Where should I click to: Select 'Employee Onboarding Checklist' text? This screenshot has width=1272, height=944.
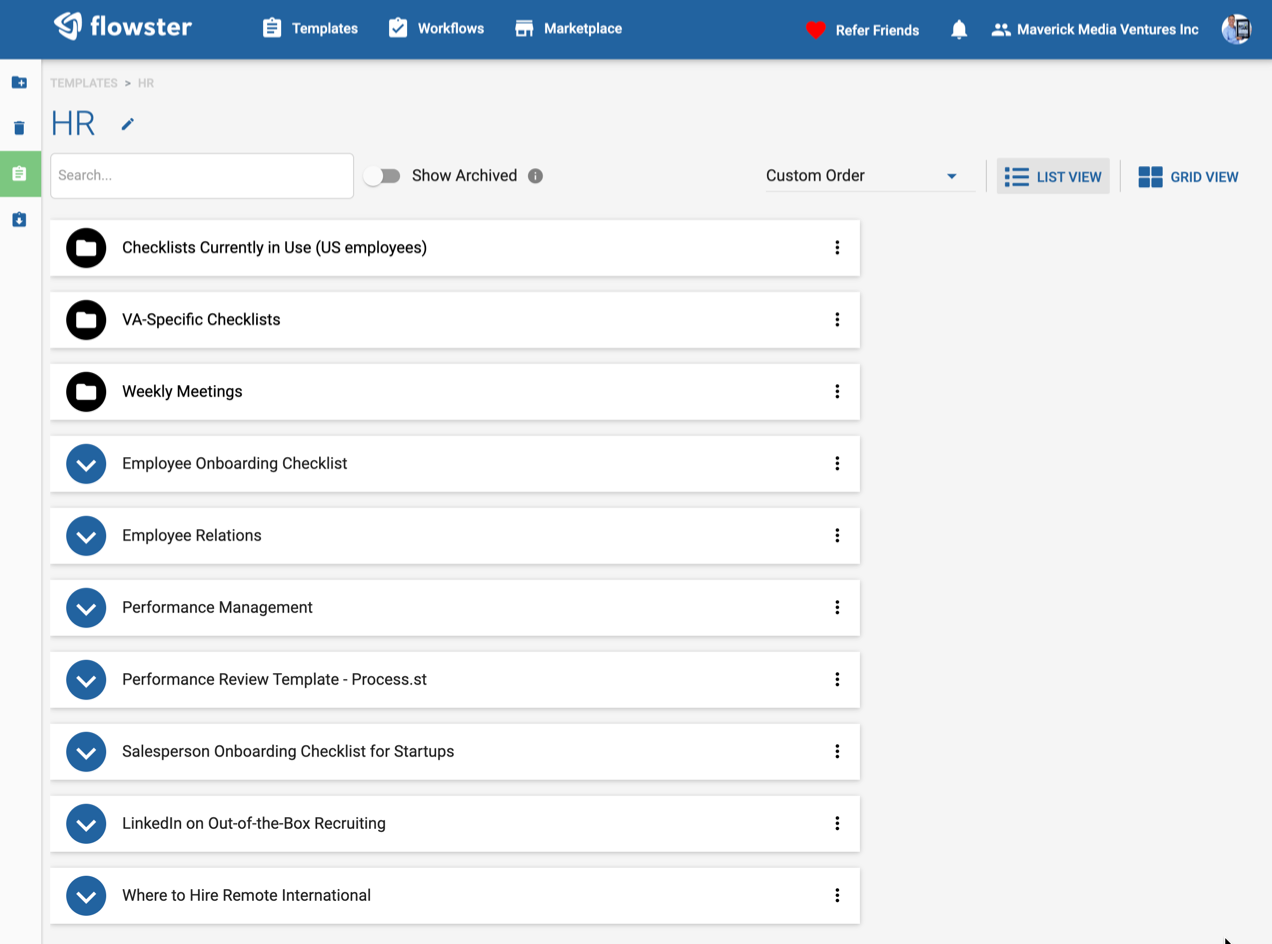pyautogui.click(x=235, y=464)
